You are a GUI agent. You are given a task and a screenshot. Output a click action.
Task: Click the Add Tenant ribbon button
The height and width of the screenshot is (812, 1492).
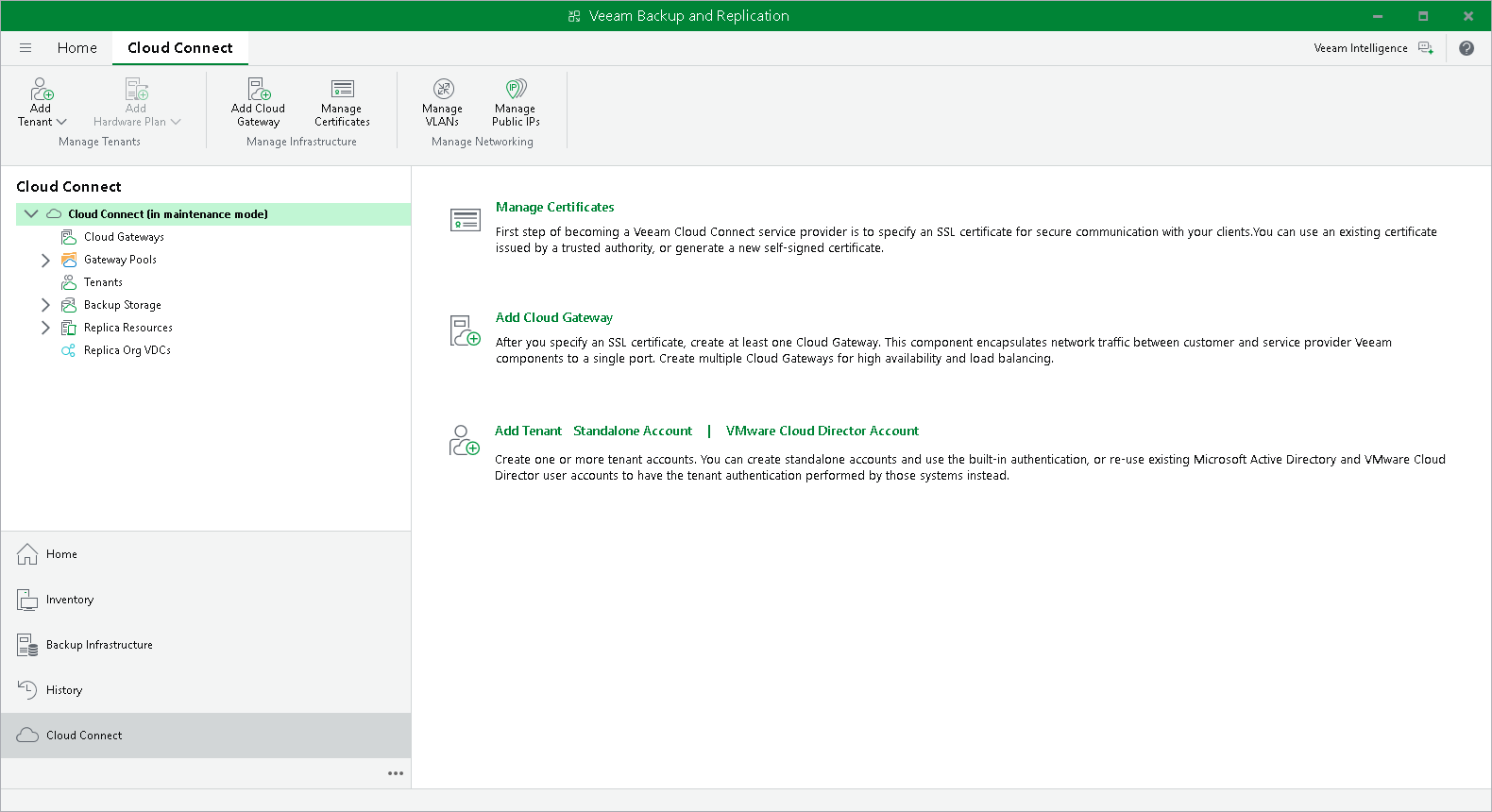[42, 102]
